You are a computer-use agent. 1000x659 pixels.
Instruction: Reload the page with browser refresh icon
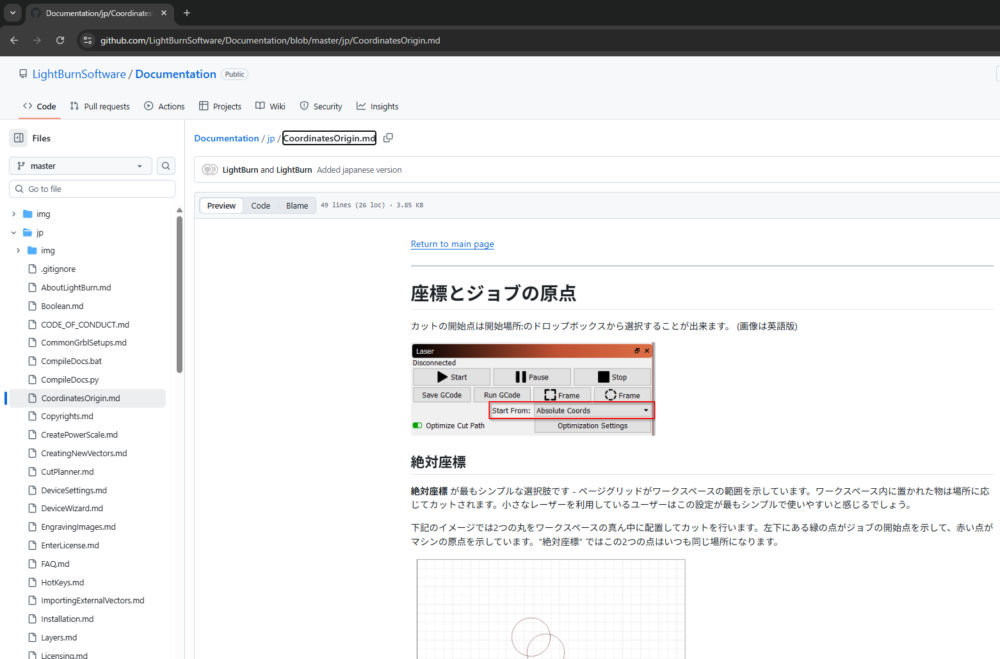pos(60,40)
